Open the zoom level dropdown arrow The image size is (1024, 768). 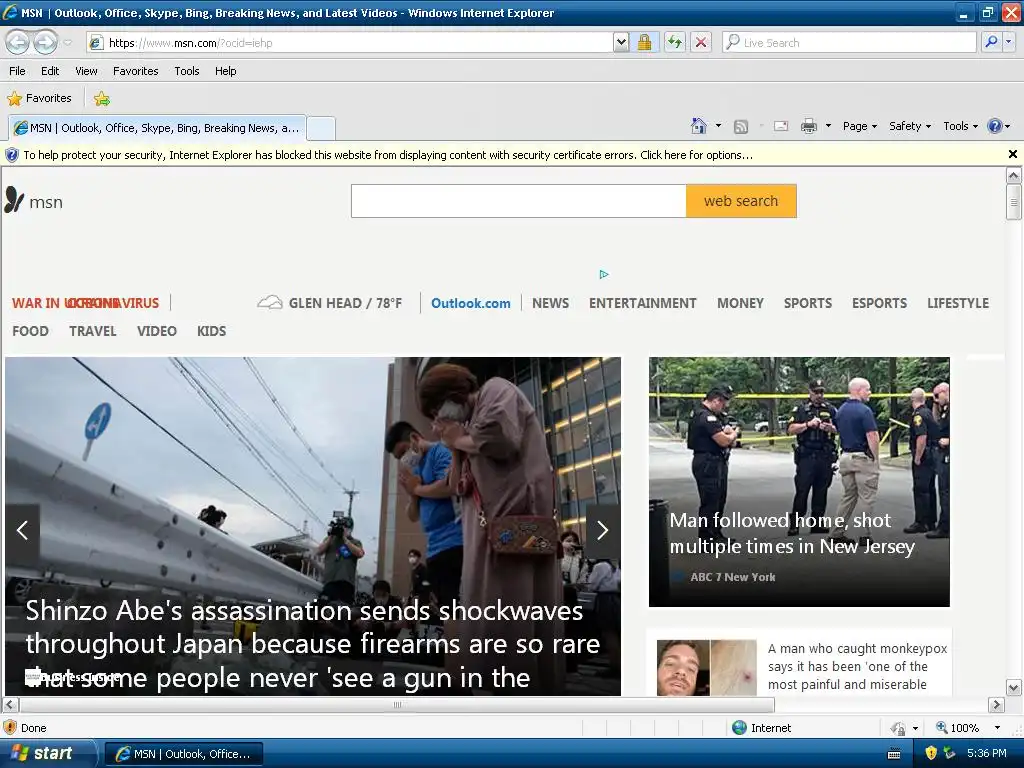(x=997, y=728)
